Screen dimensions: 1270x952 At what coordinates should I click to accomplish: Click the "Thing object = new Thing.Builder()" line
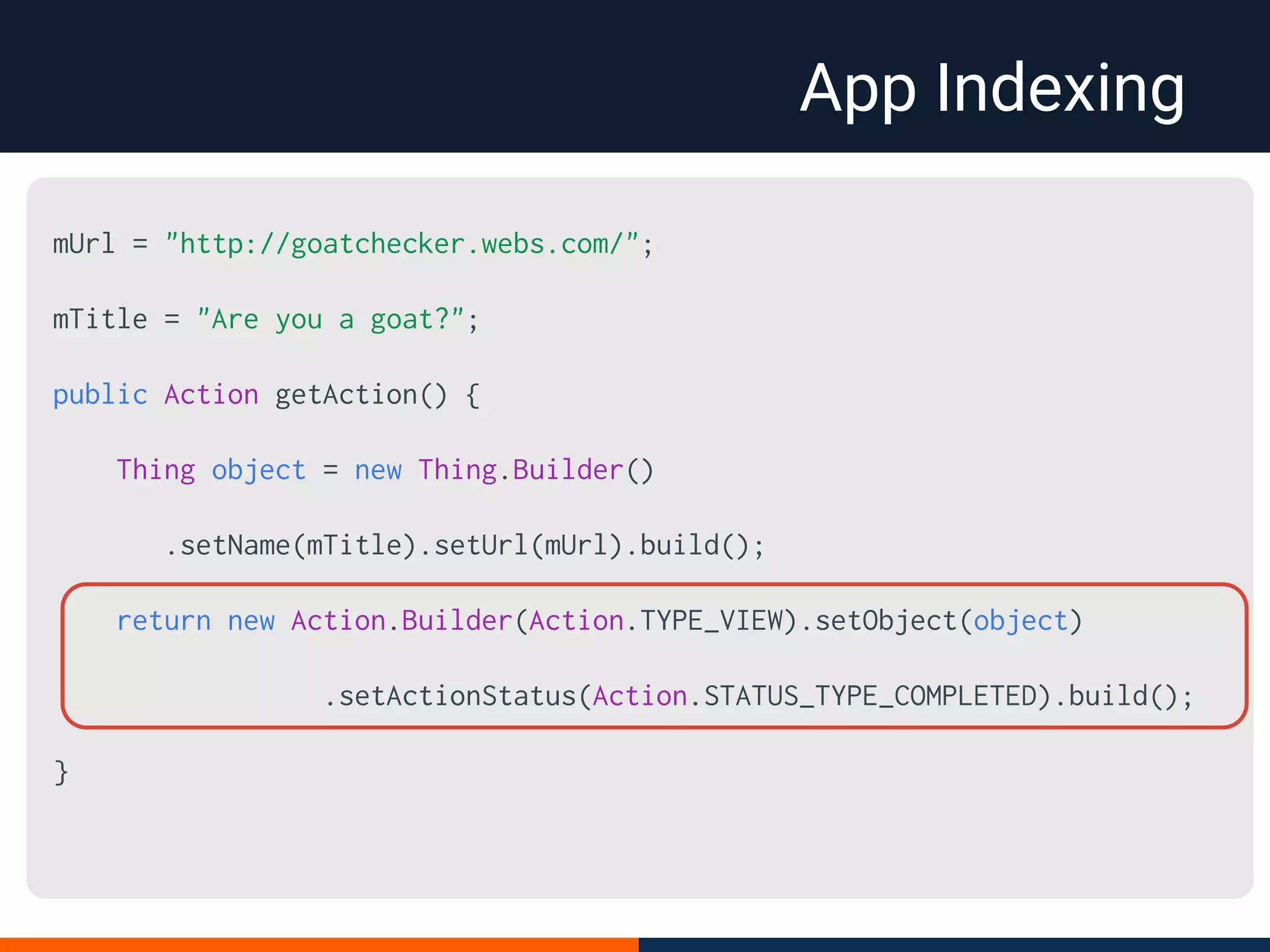(385, 470)
